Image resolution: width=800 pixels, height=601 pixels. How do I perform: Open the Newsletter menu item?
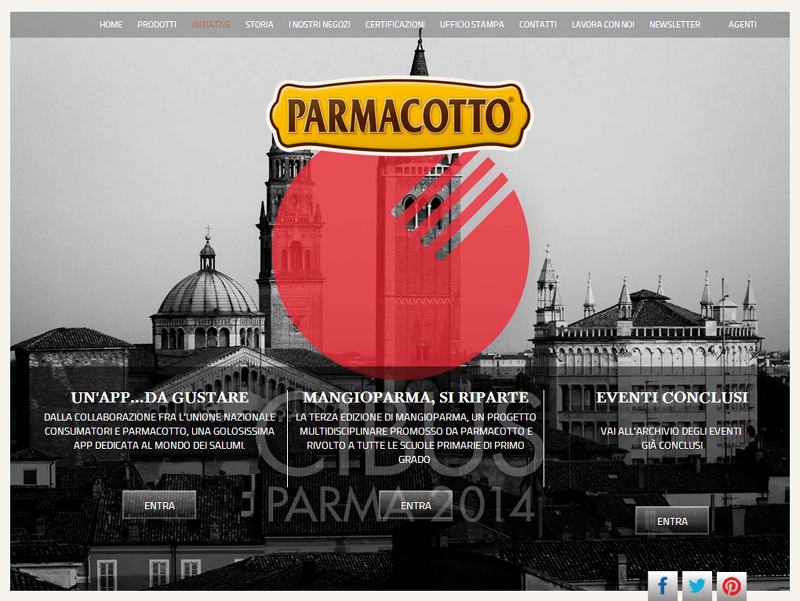674,24
